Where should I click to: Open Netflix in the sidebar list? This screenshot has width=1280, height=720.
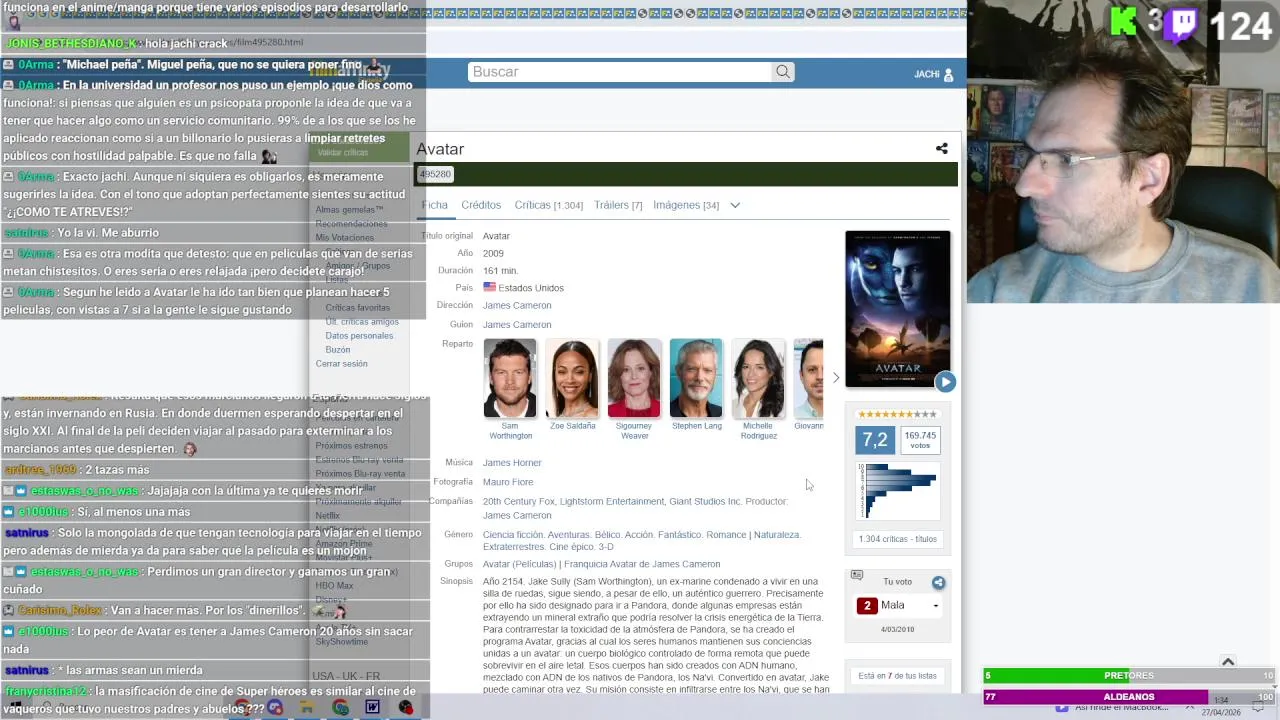(328, 516)
